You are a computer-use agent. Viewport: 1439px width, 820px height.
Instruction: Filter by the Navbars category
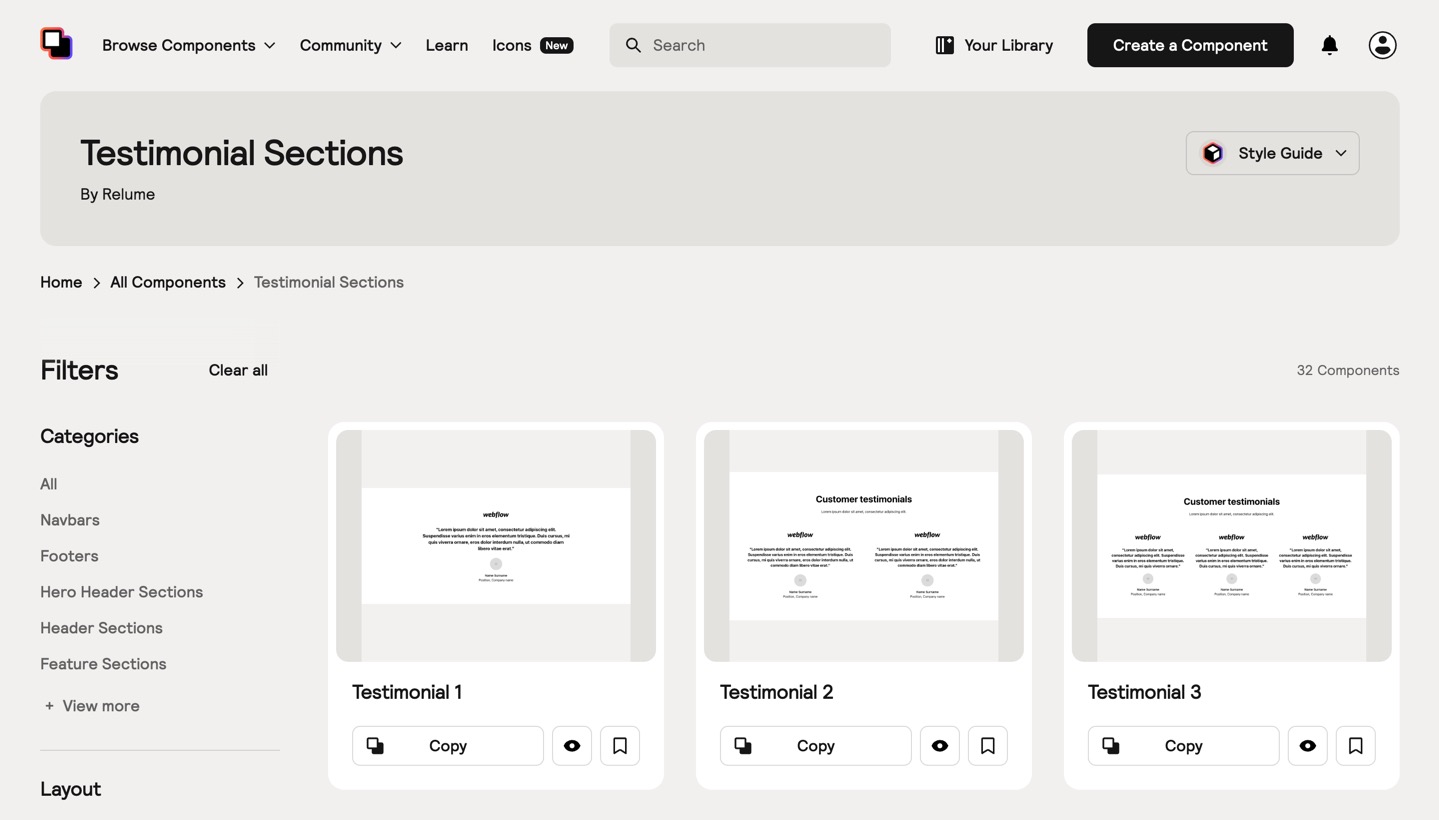tap(70, 520)
